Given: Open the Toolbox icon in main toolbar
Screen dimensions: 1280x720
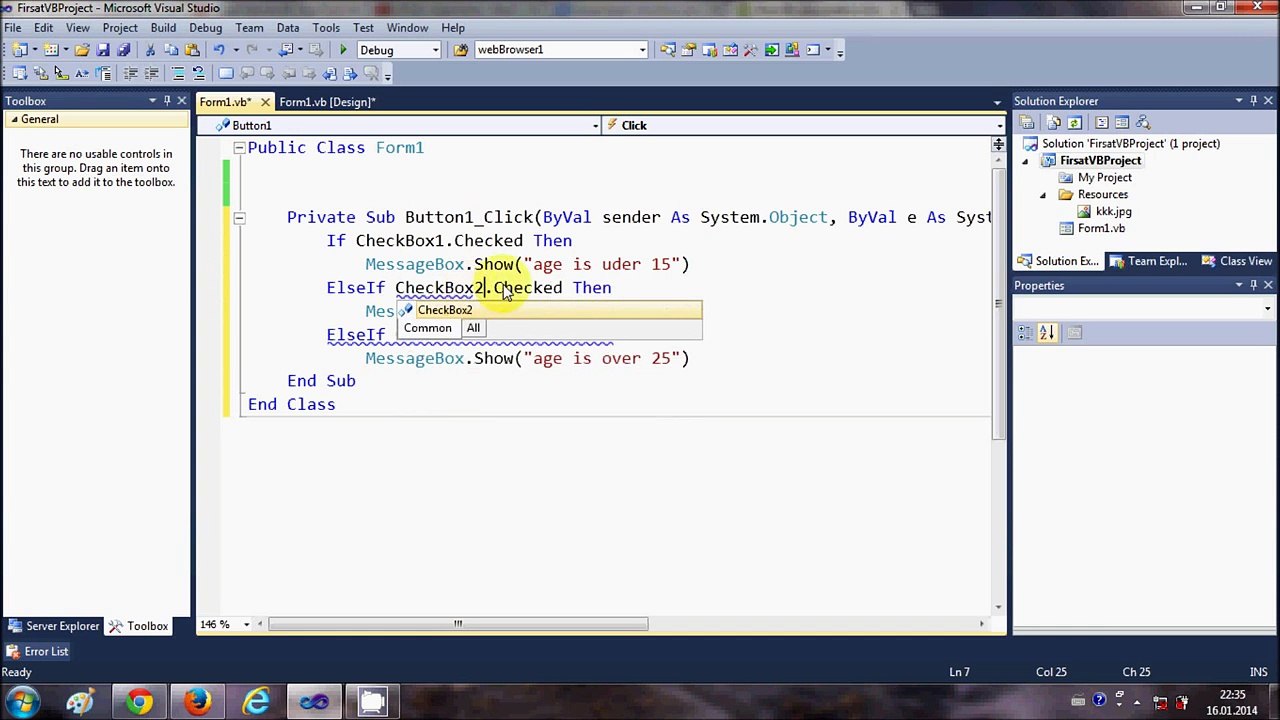Looking at the screenshot, I should click(751, 50).
